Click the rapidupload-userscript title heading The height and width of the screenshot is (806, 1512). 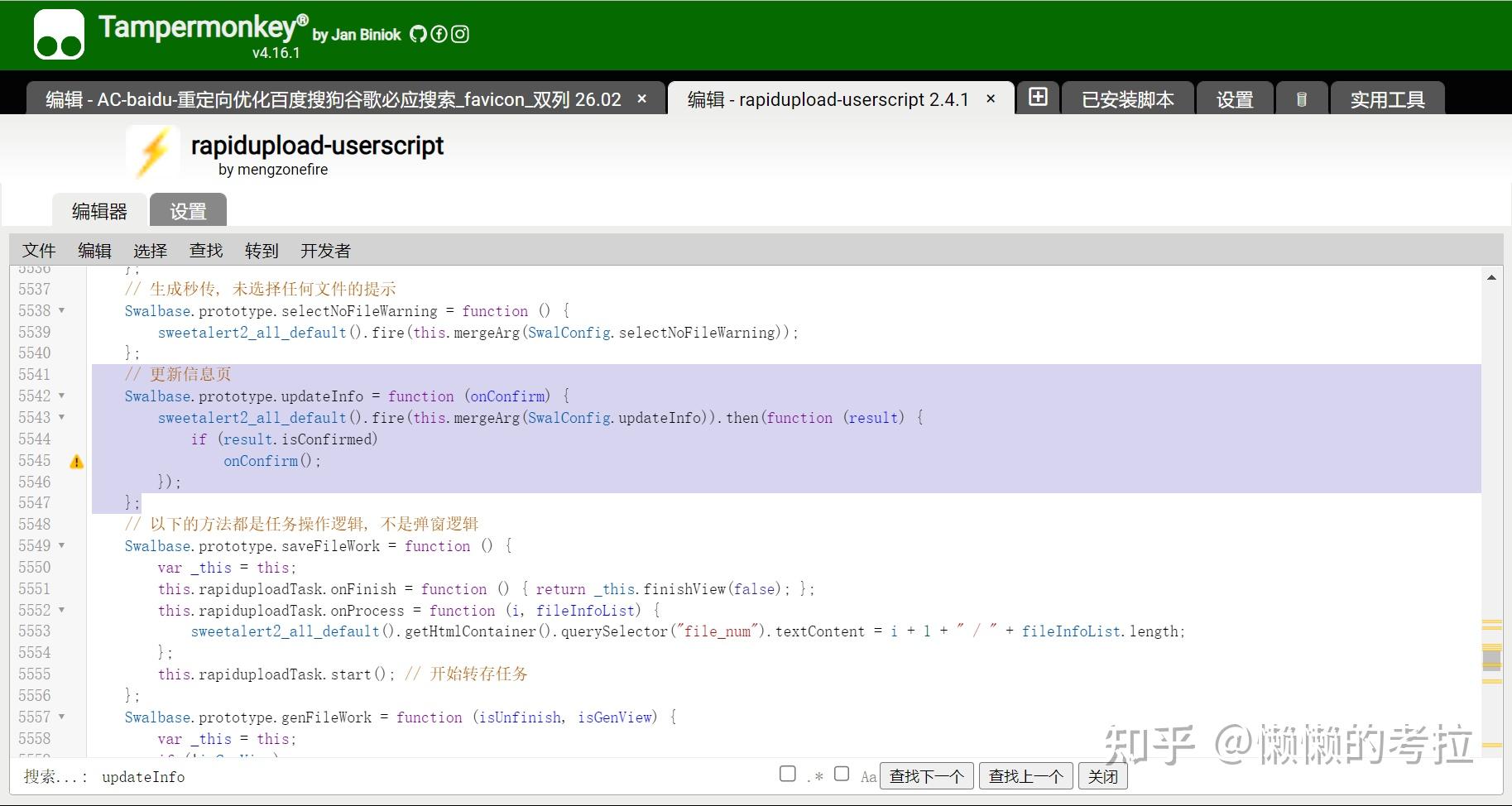click(317, 146)
